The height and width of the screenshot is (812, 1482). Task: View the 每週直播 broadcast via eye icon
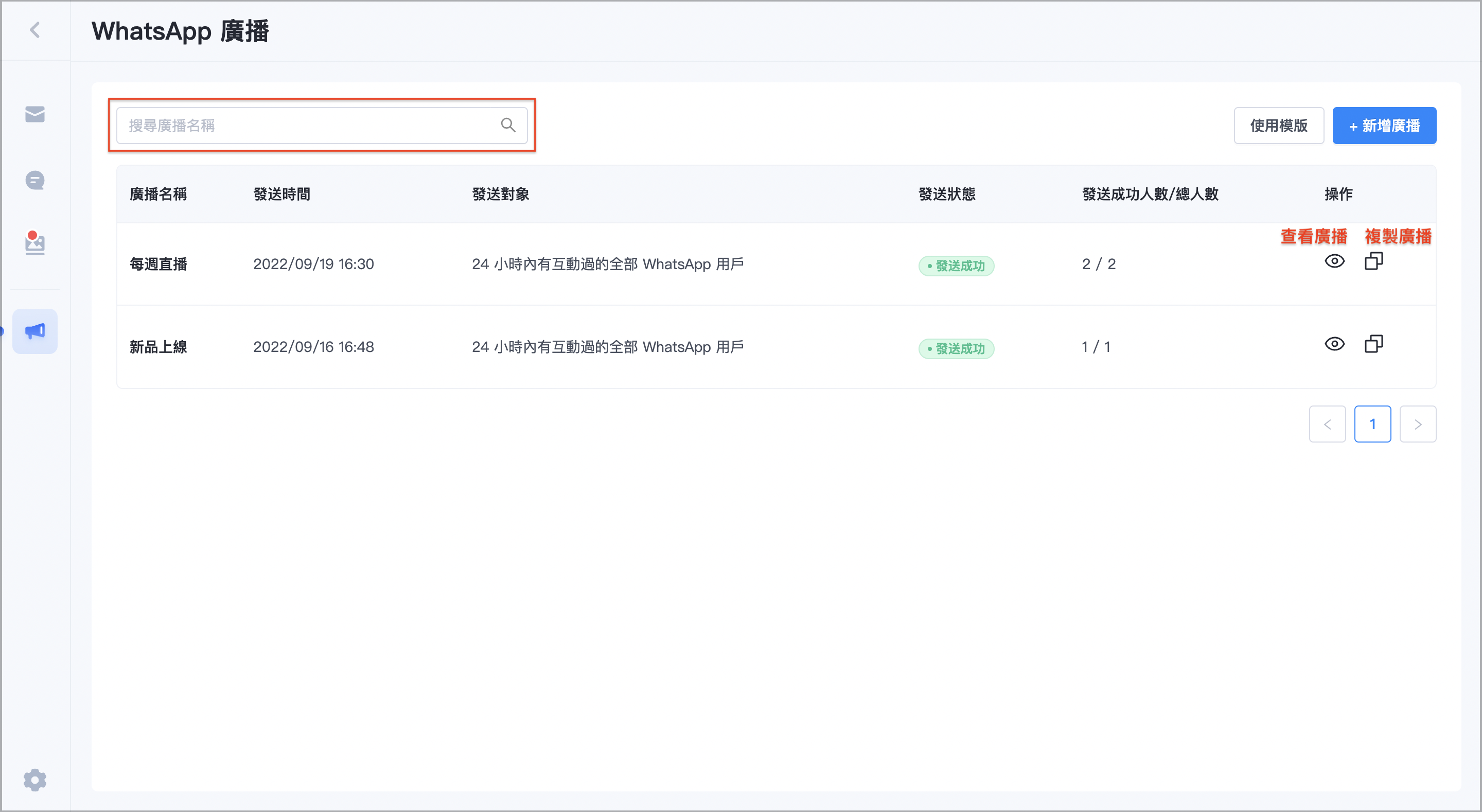[x=1335, y=261]
